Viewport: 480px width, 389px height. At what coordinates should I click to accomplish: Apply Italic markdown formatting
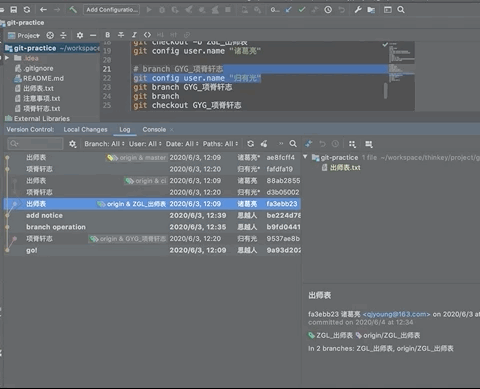134,35
